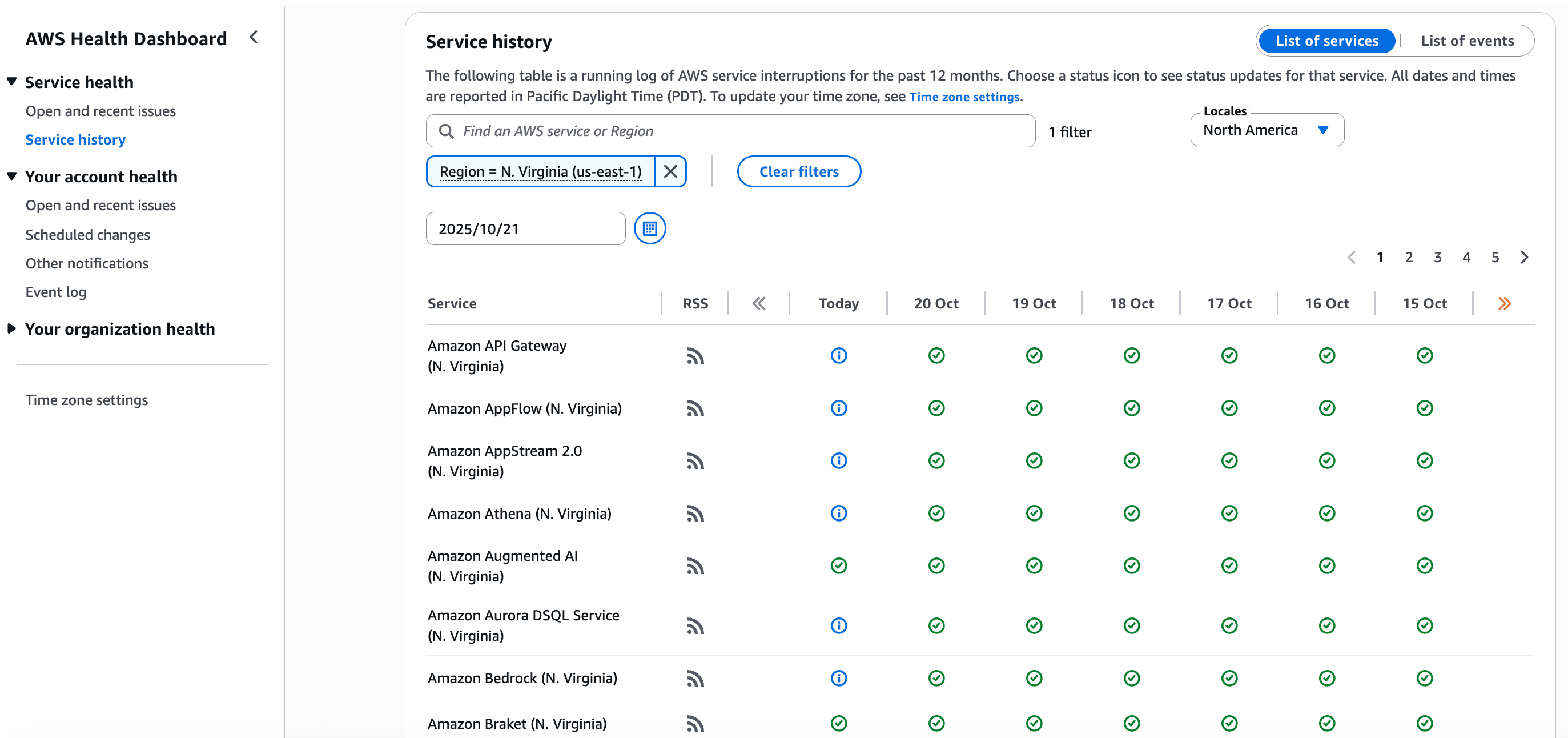The width and height of the screenshot is (1568, 738).
Task: Remove the N. Virginia region filter
Action: tap(670, 171)
